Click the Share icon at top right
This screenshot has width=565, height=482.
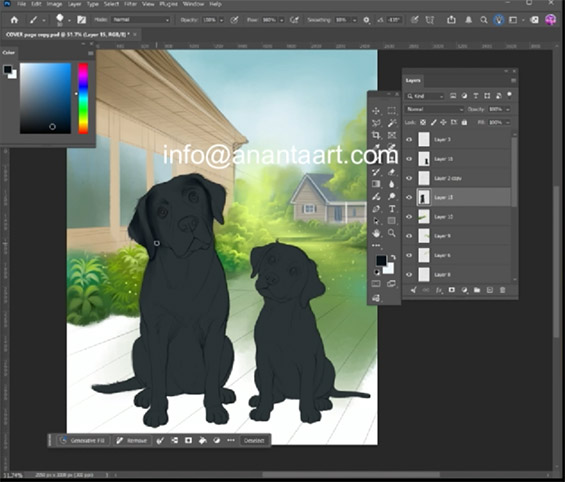[x=451, y=20]
